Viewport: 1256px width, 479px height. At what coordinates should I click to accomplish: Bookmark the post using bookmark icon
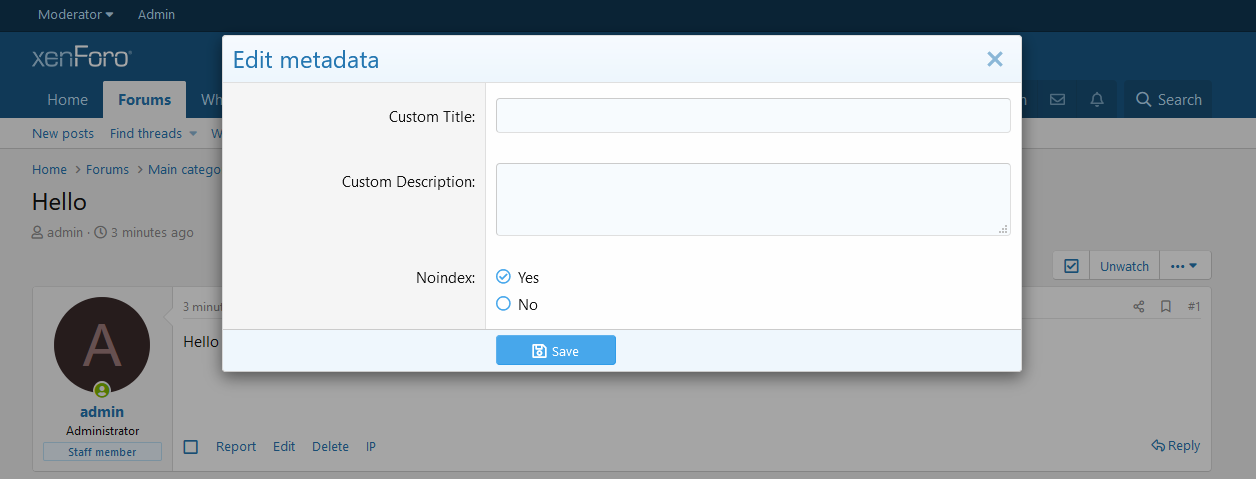pos(1166,306)
